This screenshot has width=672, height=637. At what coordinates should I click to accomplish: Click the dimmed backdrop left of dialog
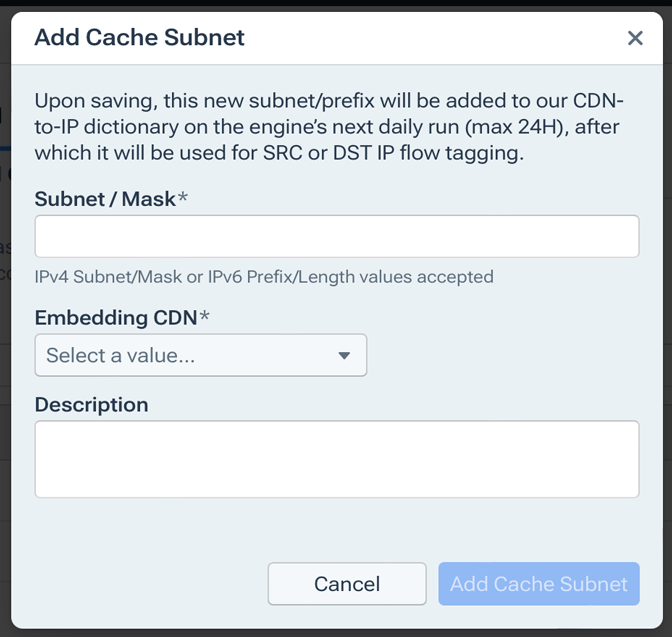tap(4, 300)
